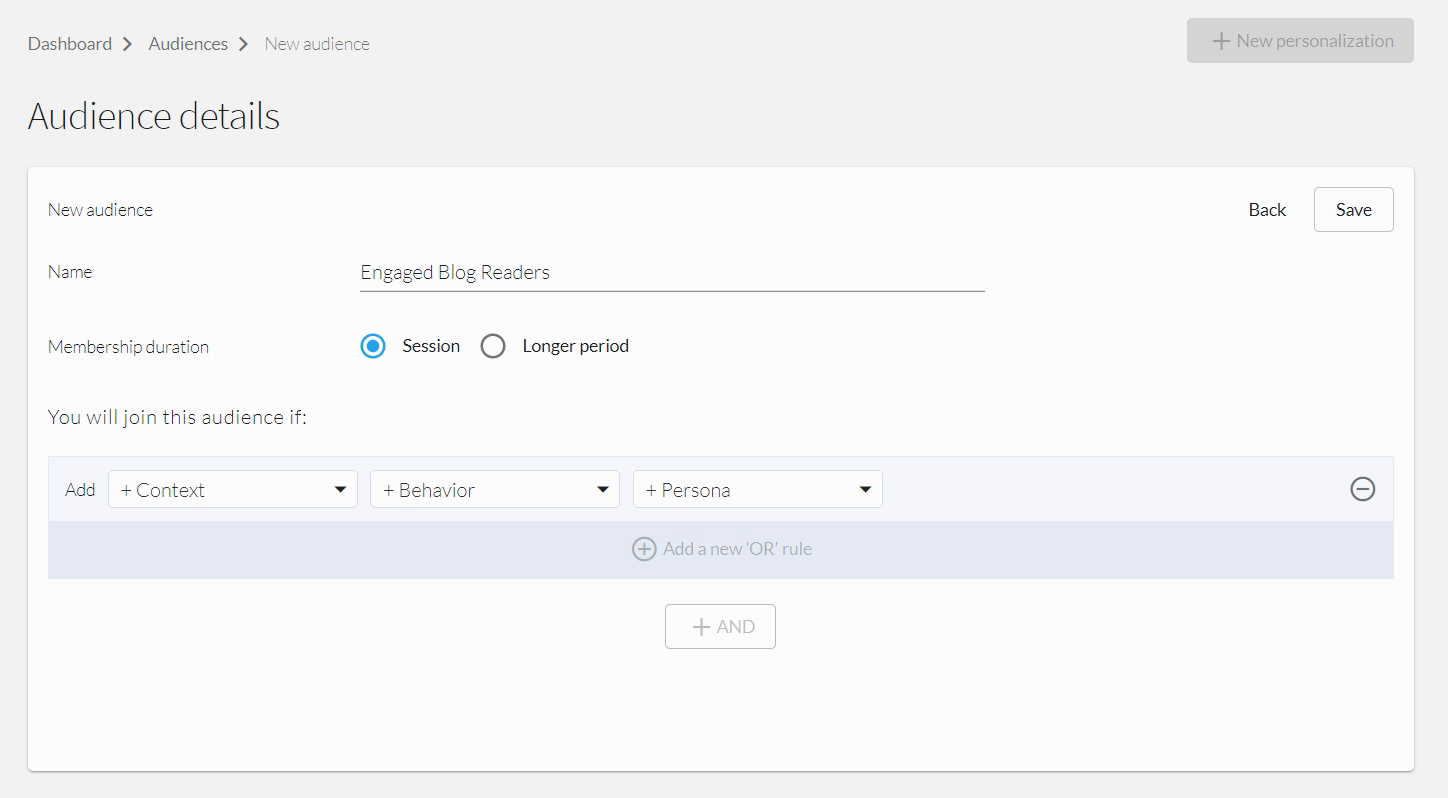Screen dimensions: 1448x798
Task: Click the plus circle icon for OR rule
Action: pos(644,549)
